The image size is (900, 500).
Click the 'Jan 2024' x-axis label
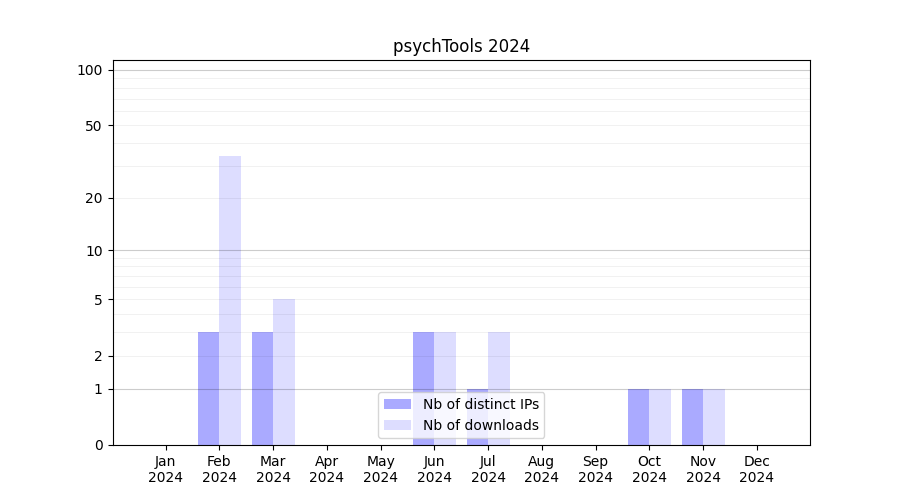pyautogui.click(x=165, y=469)
